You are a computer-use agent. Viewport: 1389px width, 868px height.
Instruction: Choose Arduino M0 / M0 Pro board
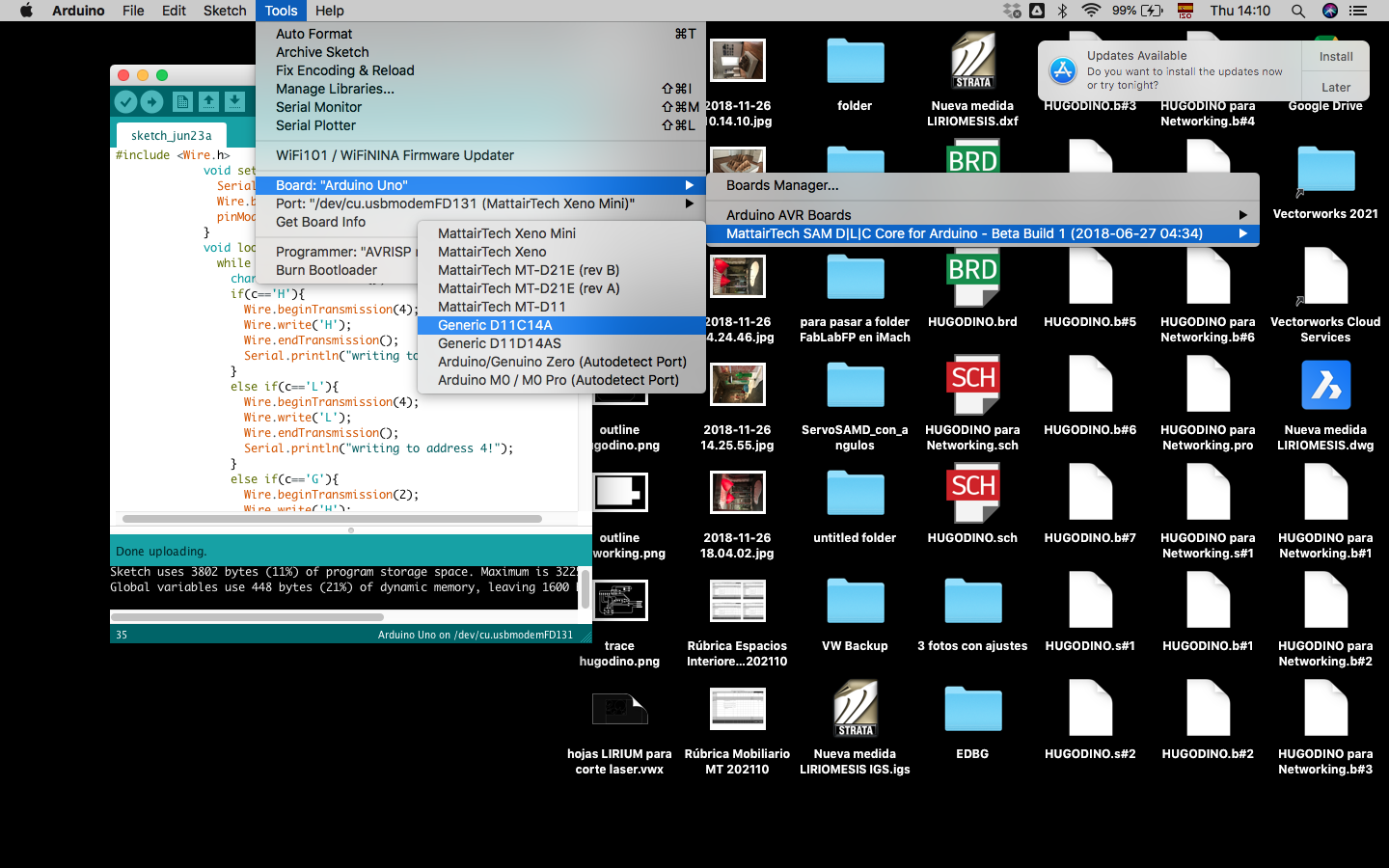point(562,380)
